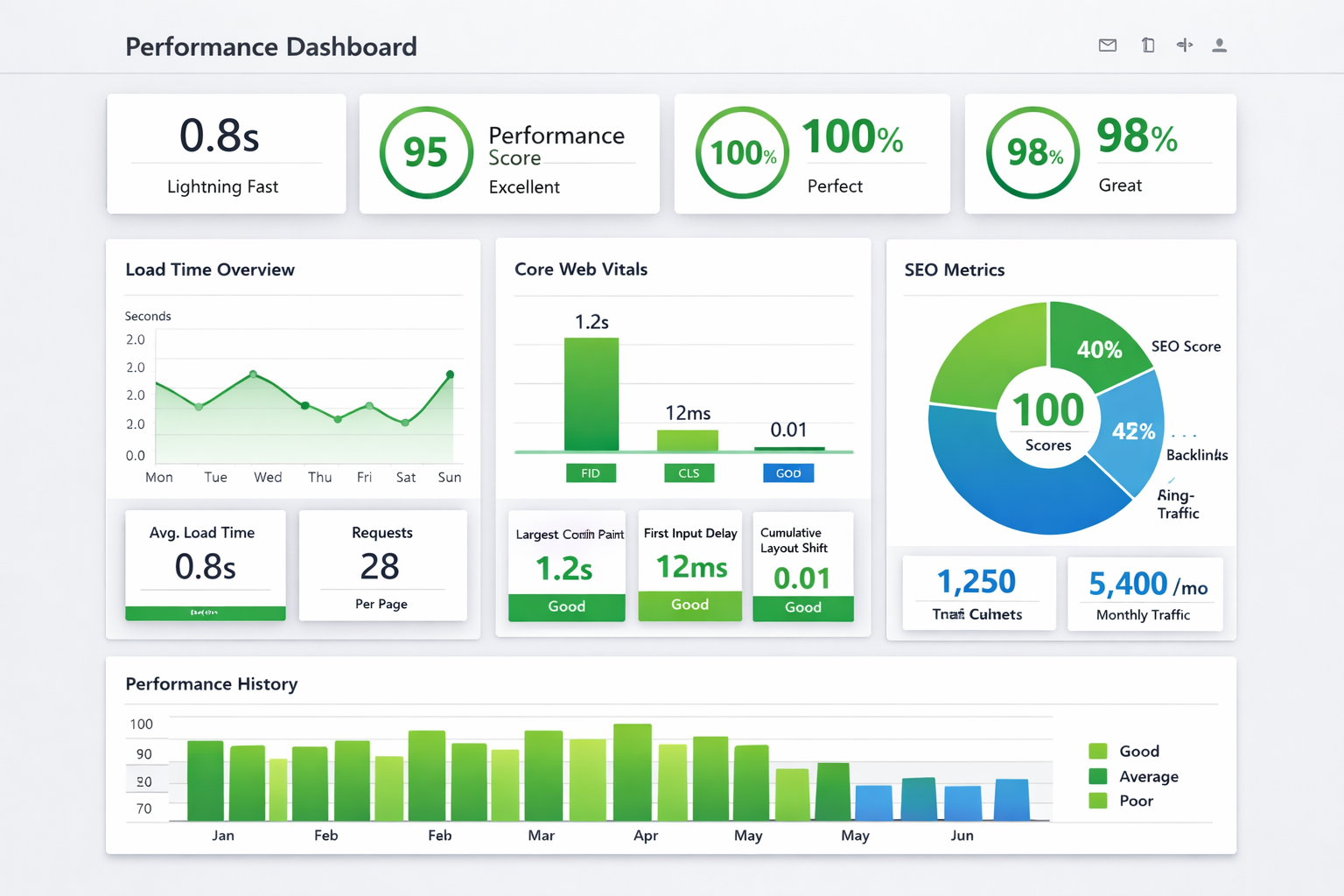Click the circular 100% gauge ring

742,153
